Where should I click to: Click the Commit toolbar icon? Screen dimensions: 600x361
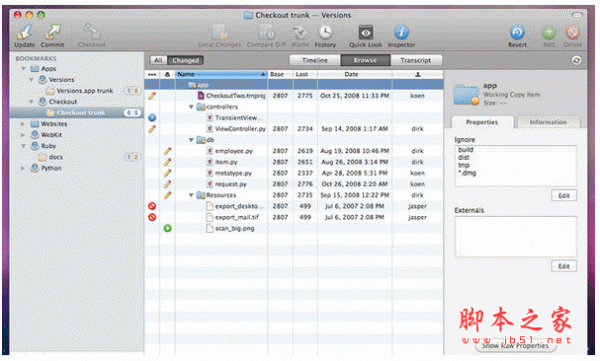(x=52, y=32)
